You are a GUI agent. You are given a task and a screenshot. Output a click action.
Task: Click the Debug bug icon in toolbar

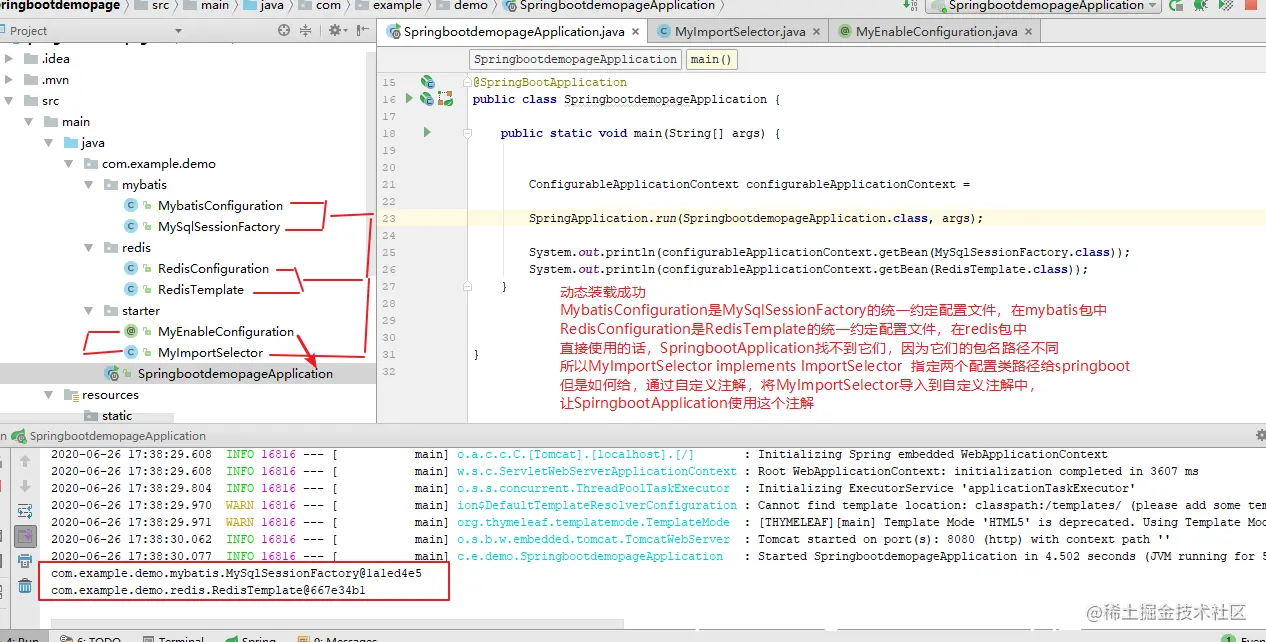click(x=1201, y=6)
